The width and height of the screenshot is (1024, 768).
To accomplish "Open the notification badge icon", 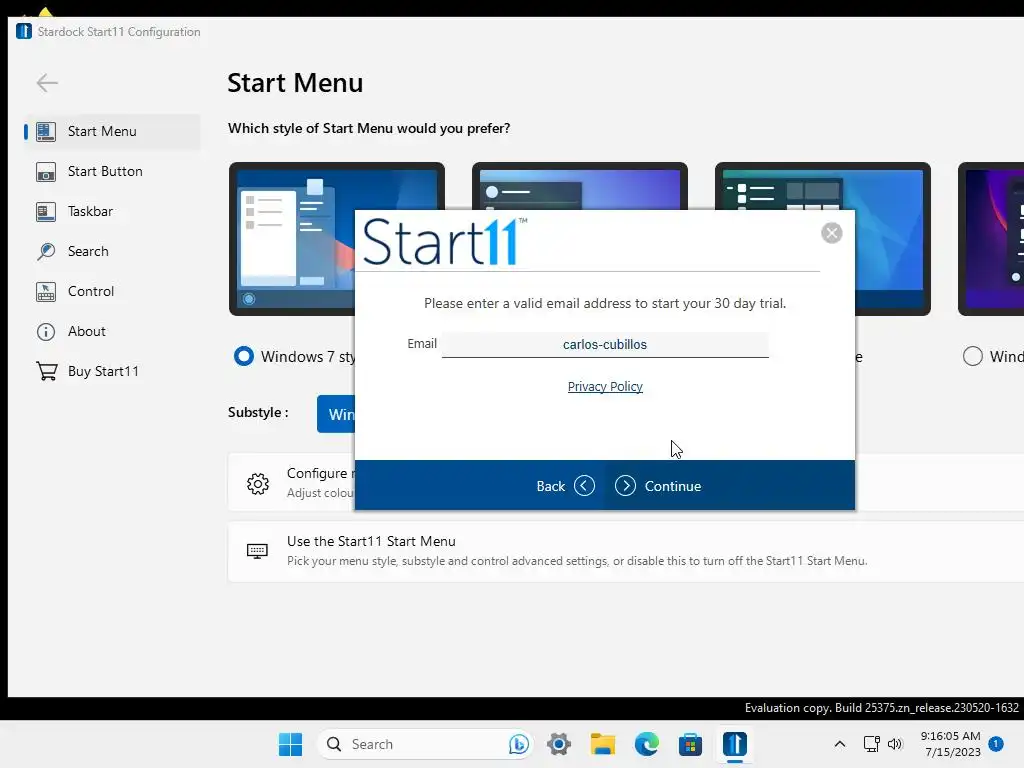I will click(996, 743).
